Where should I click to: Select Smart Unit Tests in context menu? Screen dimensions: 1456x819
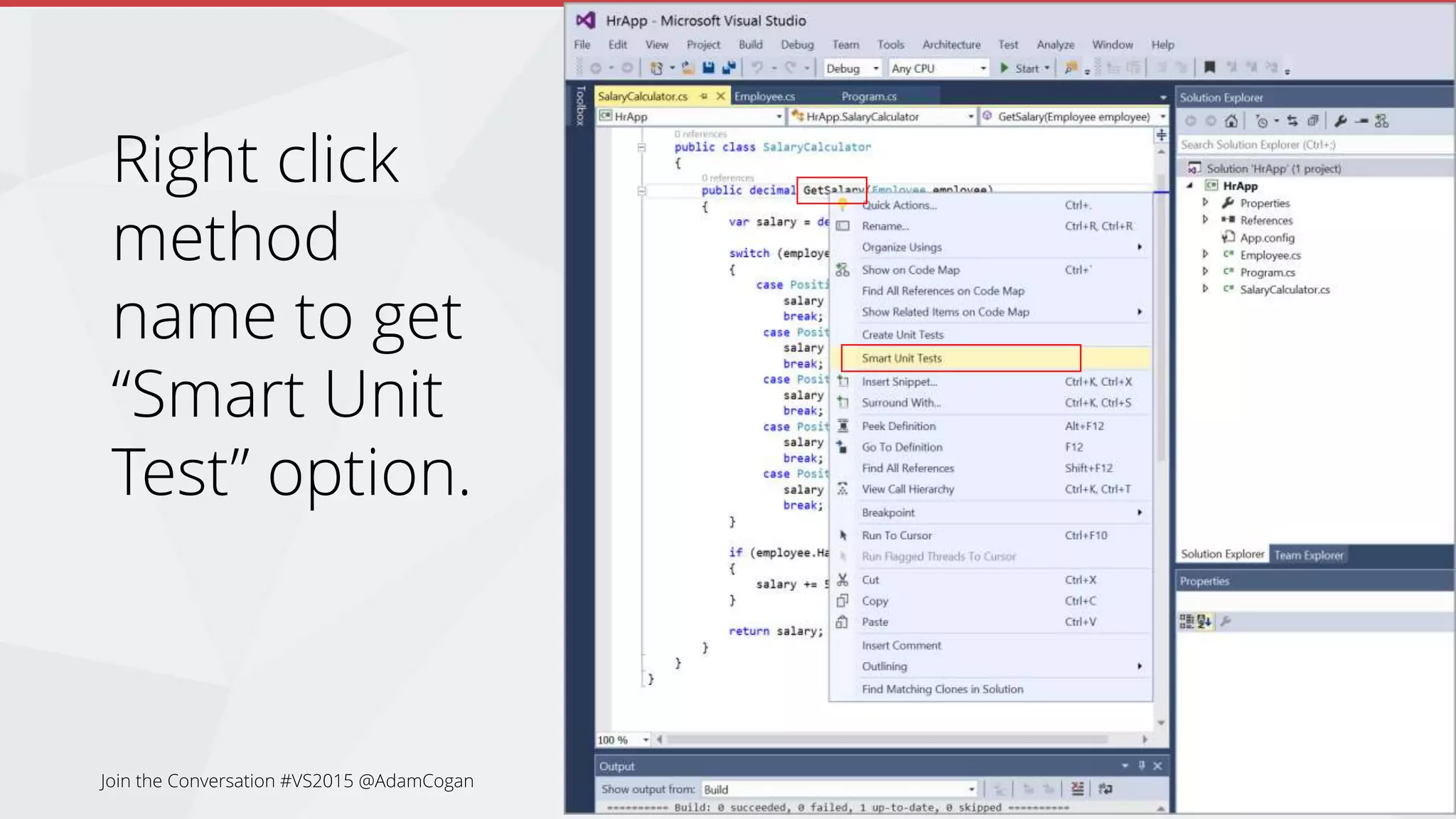tap(992, 358)
